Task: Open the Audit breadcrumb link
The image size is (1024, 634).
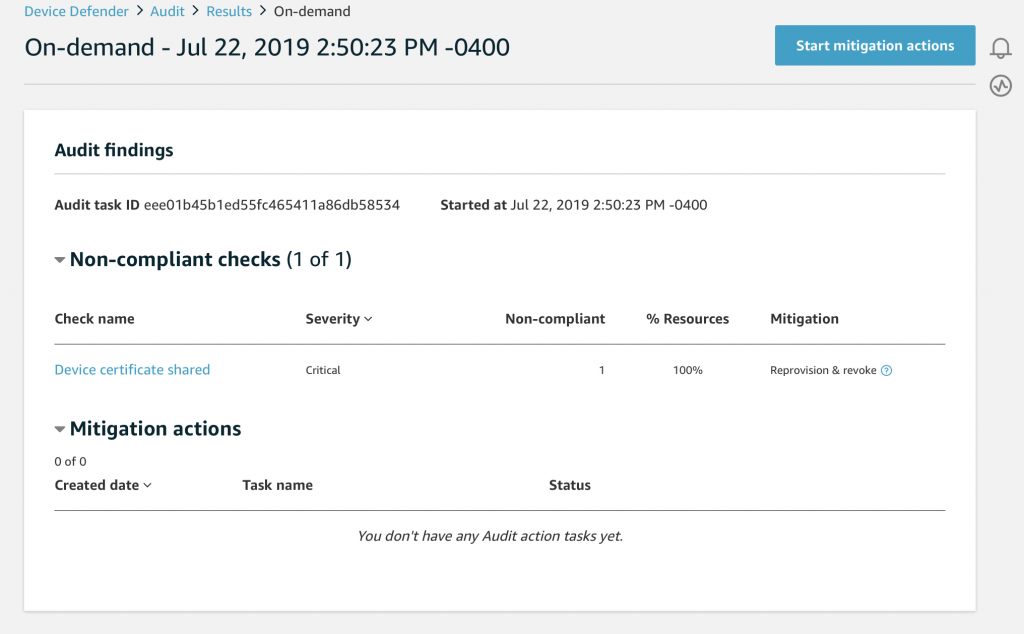Action: click(167, 11)
